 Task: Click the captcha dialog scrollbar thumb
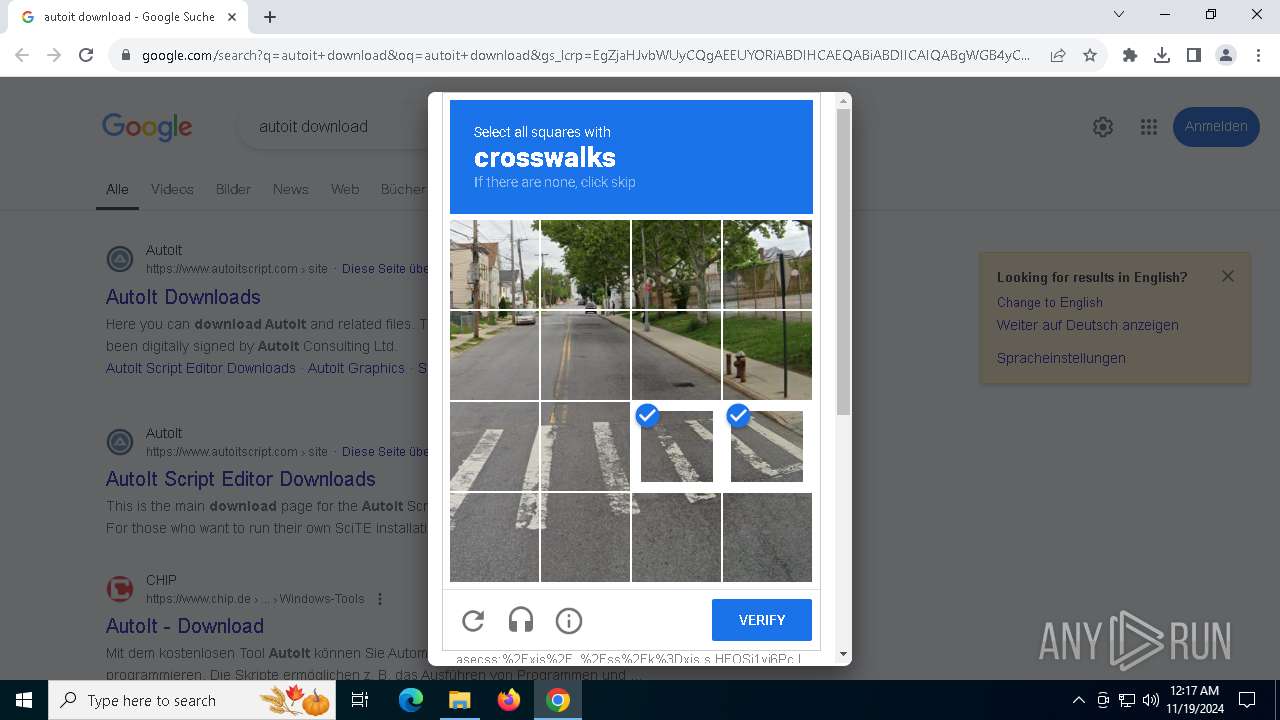(x=843, y=262)
